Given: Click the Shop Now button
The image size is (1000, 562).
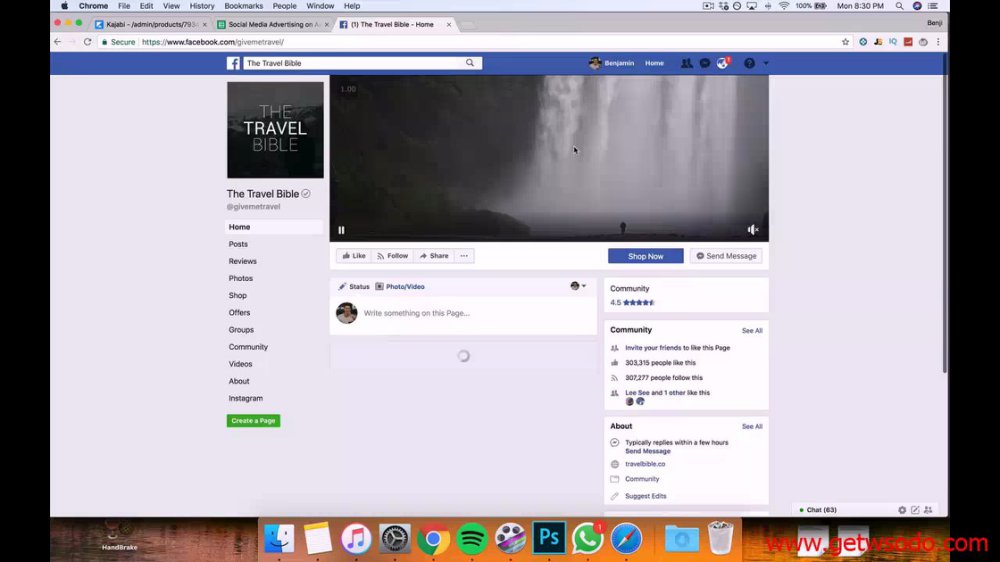Looking at the screenshot, I should pos(645,256).
